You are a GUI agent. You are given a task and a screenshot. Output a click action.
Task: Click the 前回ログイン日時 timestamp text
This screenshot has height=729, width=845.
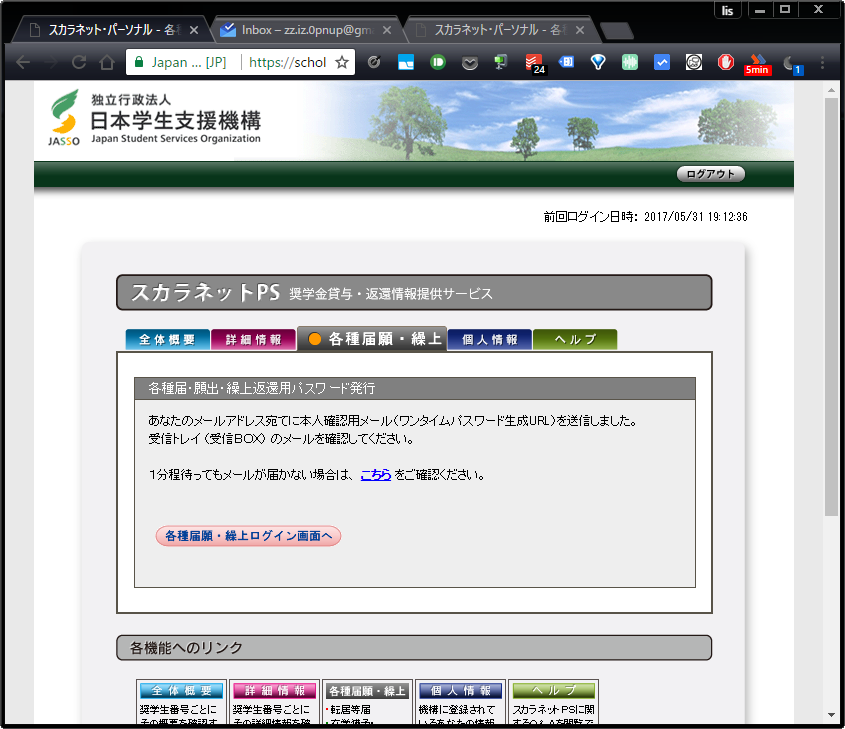[645, 217]
